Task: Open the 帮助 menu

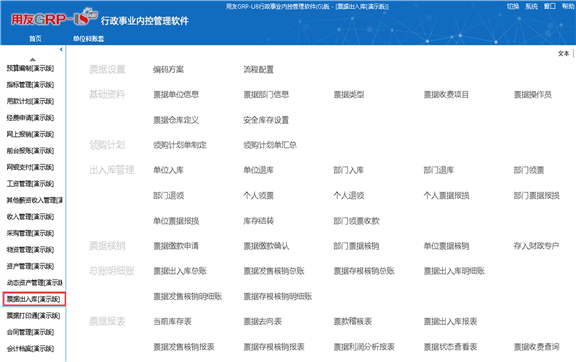Action: click(x=568, y=6)
